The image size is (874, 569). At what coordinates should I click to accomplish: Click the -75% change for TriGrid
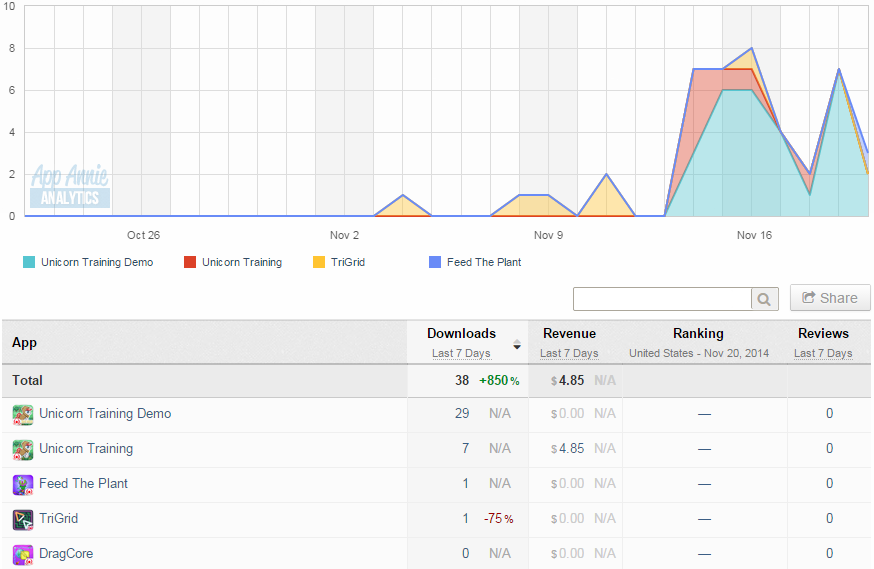tap(498, 519)
